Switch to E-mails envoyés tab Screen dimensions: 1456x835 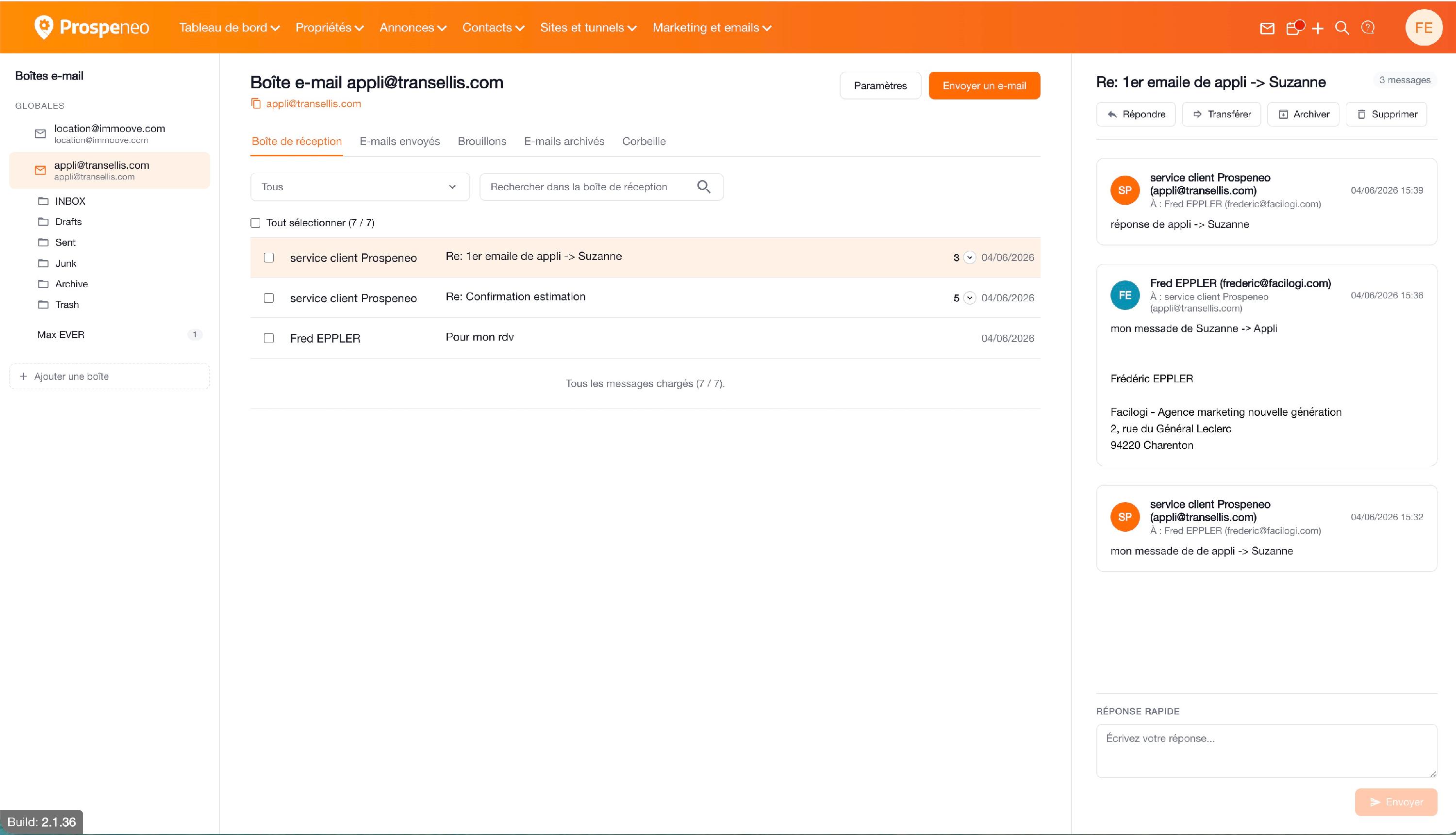pyautogui.click(x=399, y=141)
